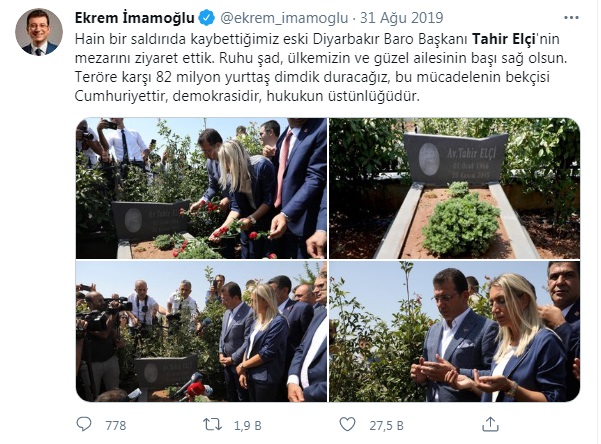Viewport: 601px width, 444px height.
Task: Open photo with cameramen and microphones
Action: coord(201,331)
